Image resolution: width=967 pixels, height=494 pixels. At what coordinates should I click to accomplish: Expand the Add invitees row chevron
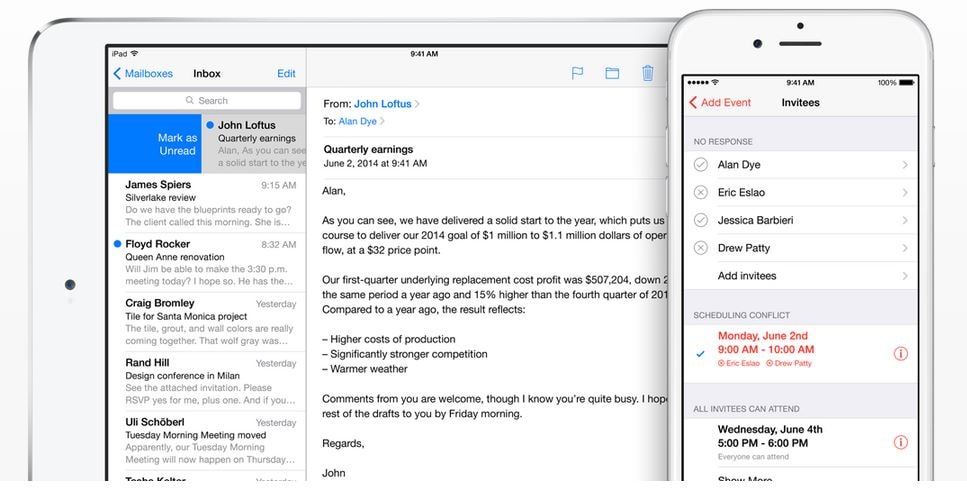pos(904,276)
